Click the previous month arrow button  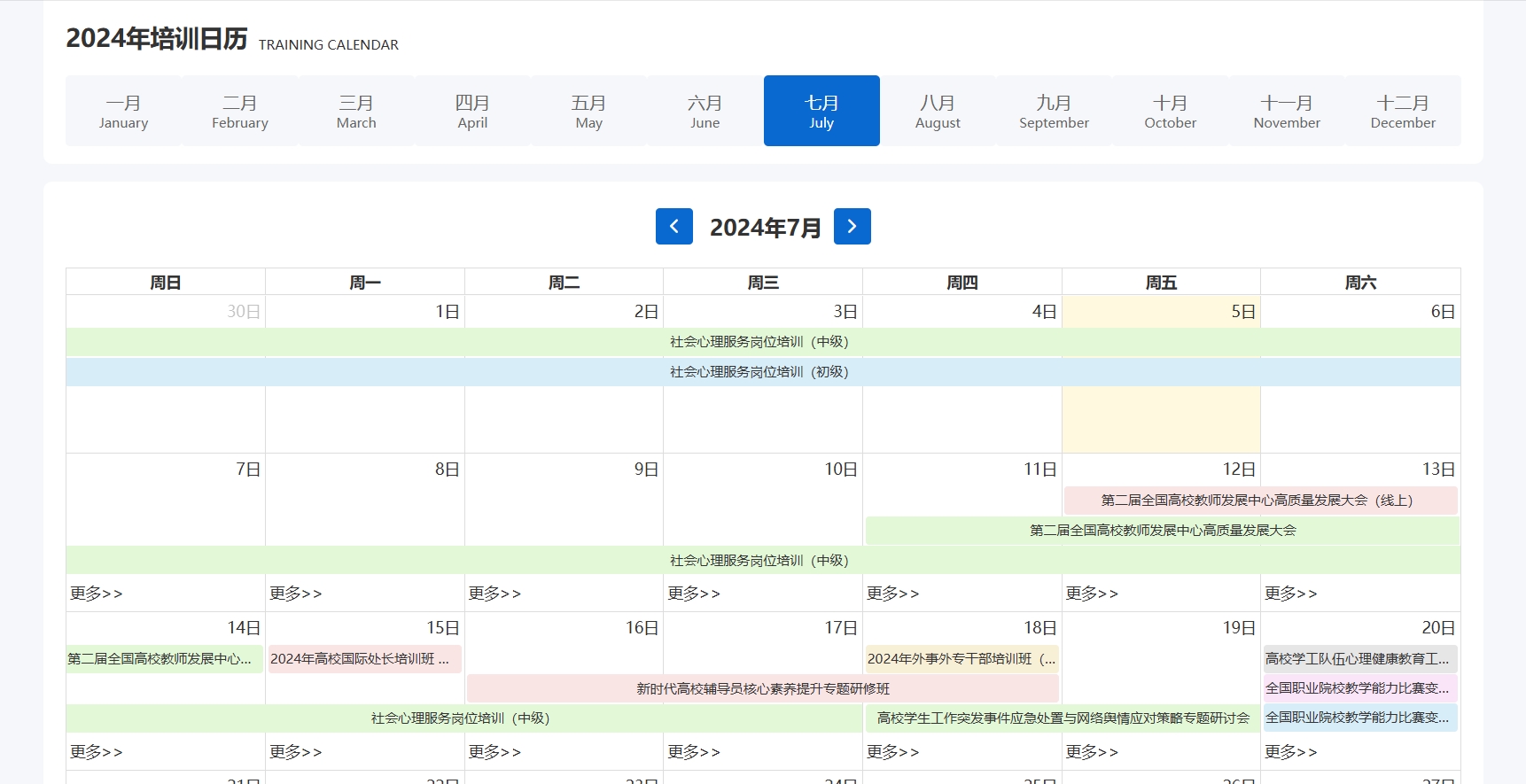pos(673,227)
